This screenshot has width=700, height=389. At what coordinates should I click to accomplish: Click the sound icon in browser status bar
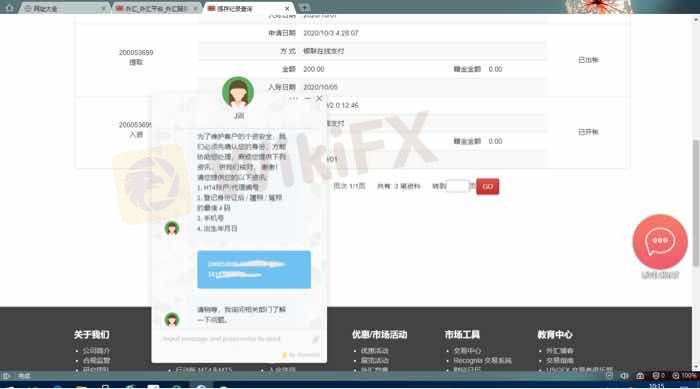point(624,376)
